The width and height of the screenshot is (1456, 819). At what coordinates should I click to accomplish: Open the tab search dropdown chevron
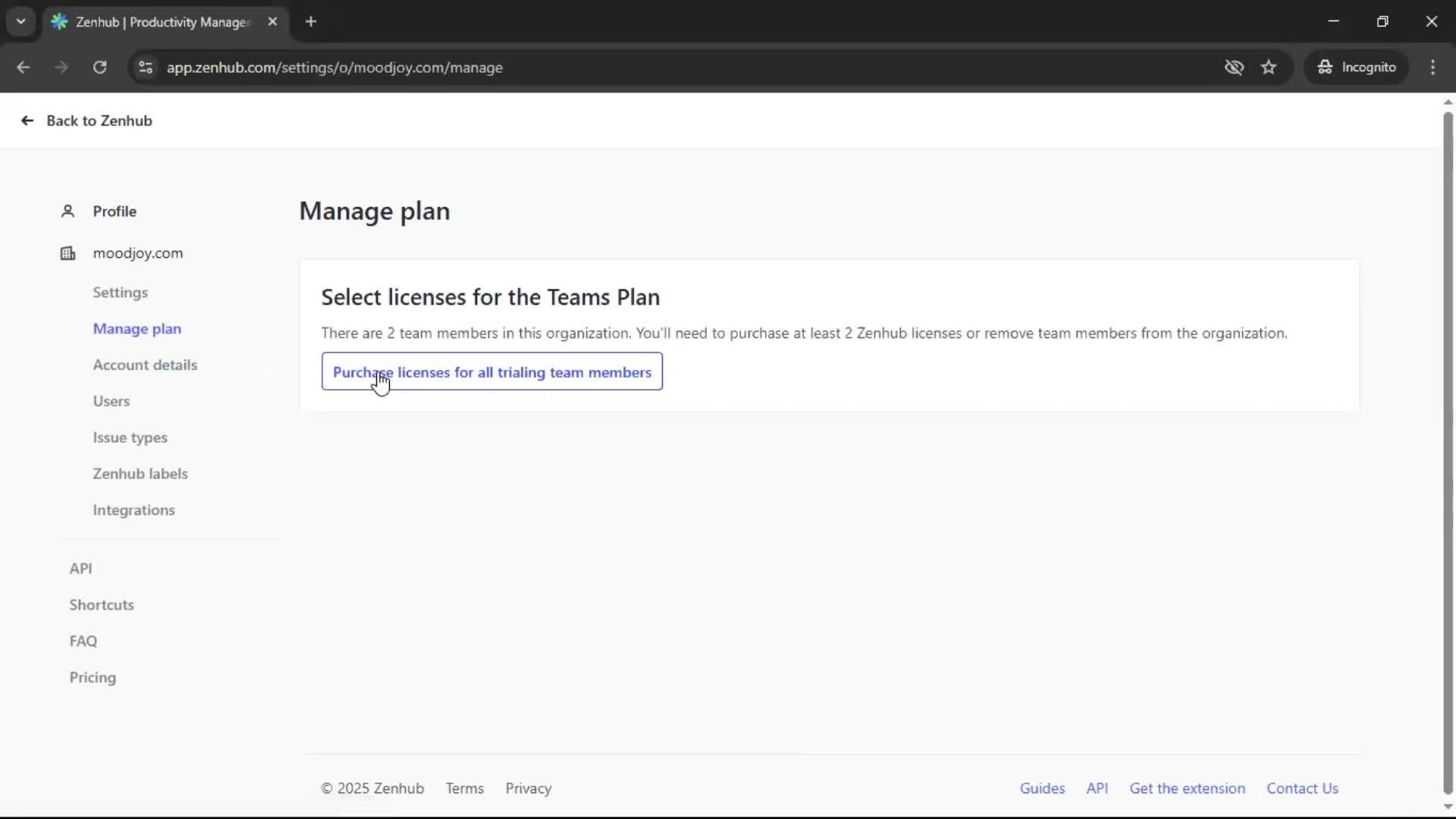[20, 21]
